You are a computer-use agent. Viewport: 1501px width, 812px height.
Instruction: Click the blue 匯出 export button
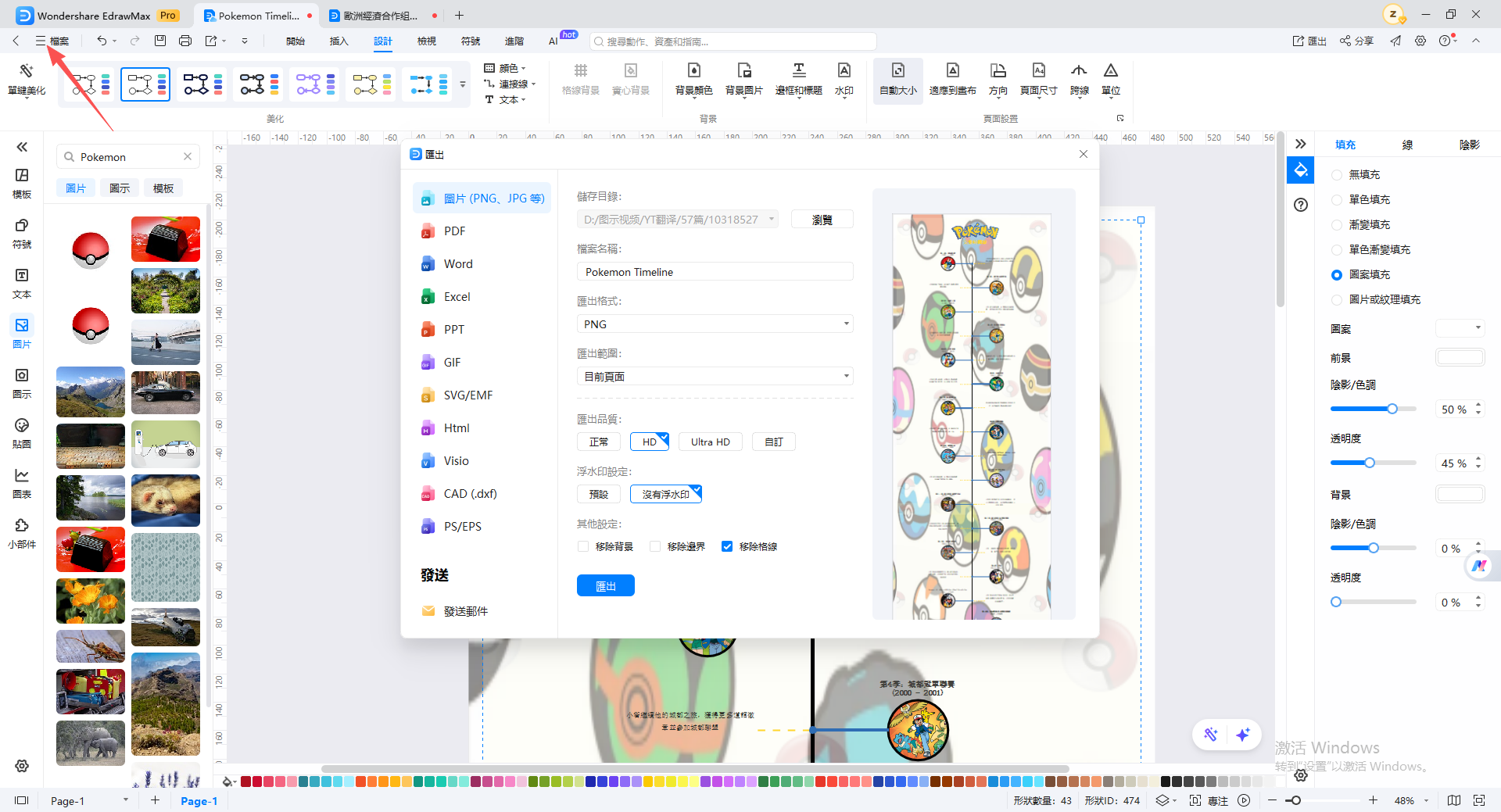(606, 585)
